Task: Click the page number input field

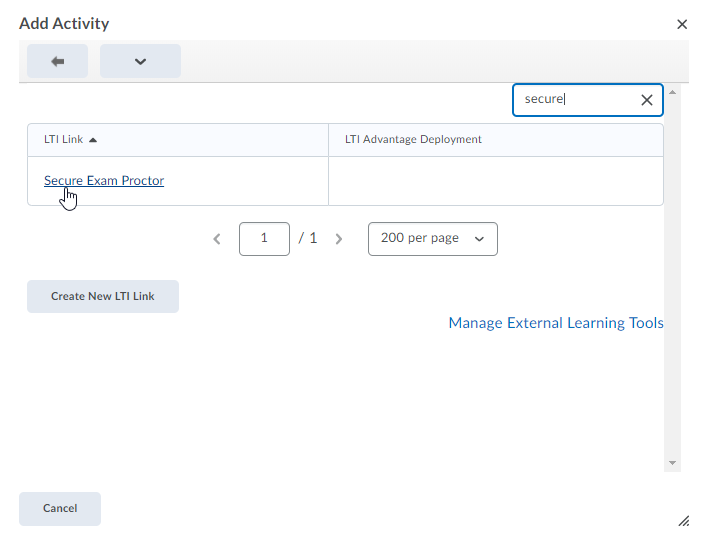Action: click(264, 239)
